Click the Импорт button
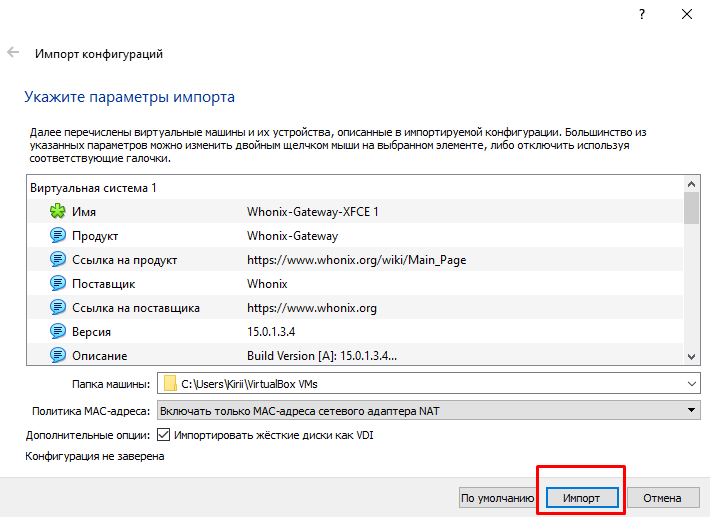 point(582,498)
